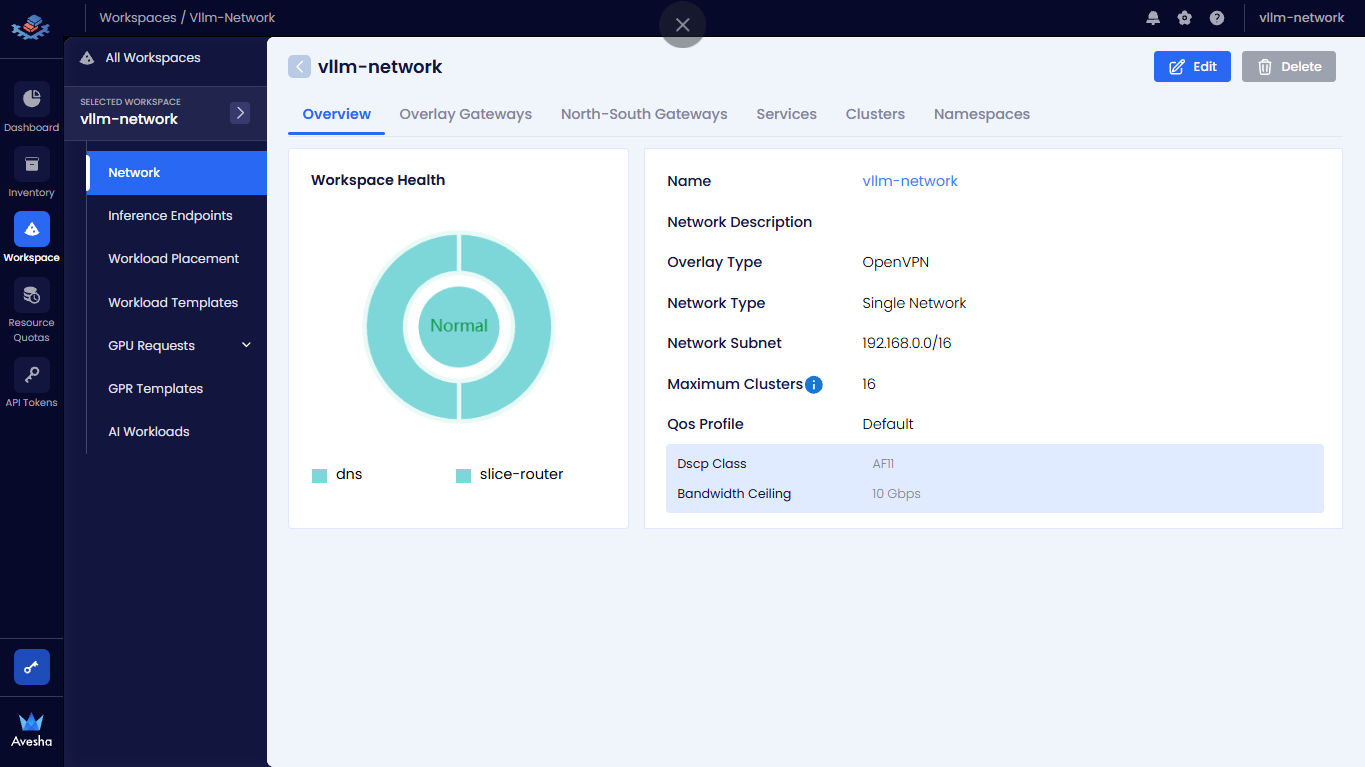Click the back arrow beside vllm-network title

point(299,67)
